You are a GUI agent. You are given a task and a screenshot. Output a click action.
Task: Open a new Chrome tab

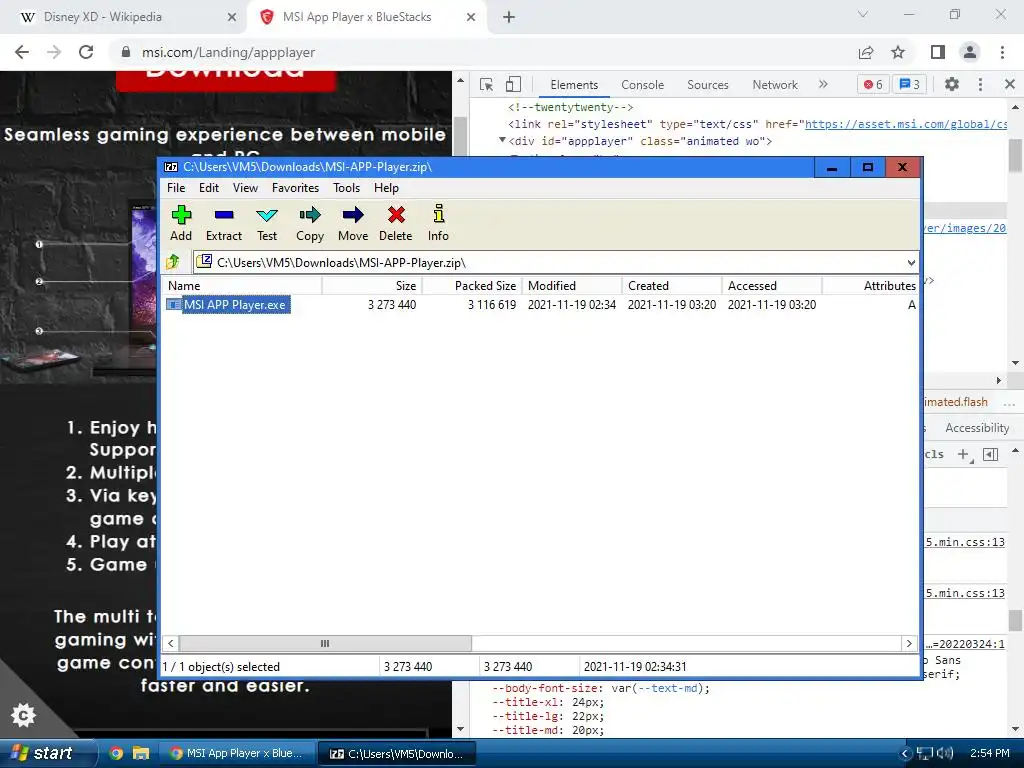(x=509, y=18)
